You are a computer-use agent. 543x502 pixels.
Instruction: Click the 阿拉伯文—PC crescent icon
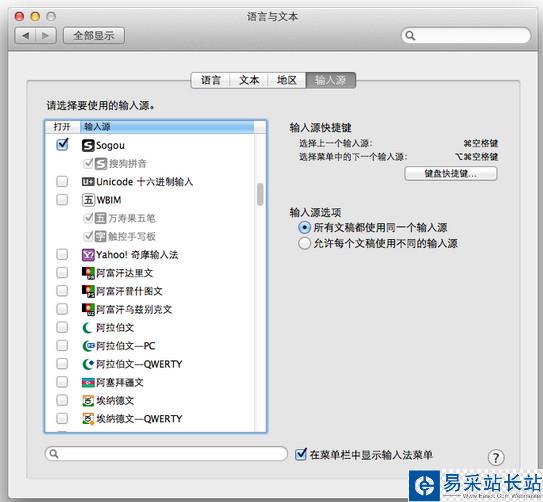pos(88,346)
